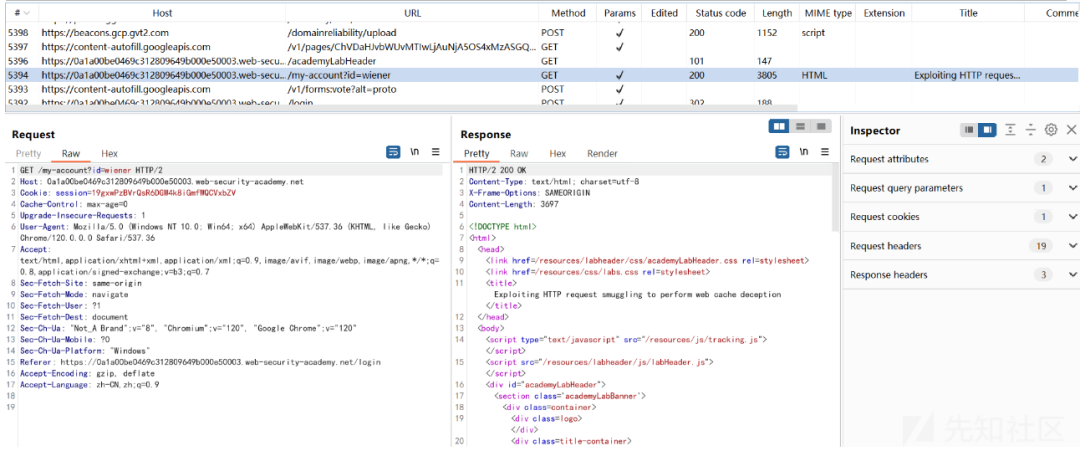Sort table by MIME type column

pos(827,12)
